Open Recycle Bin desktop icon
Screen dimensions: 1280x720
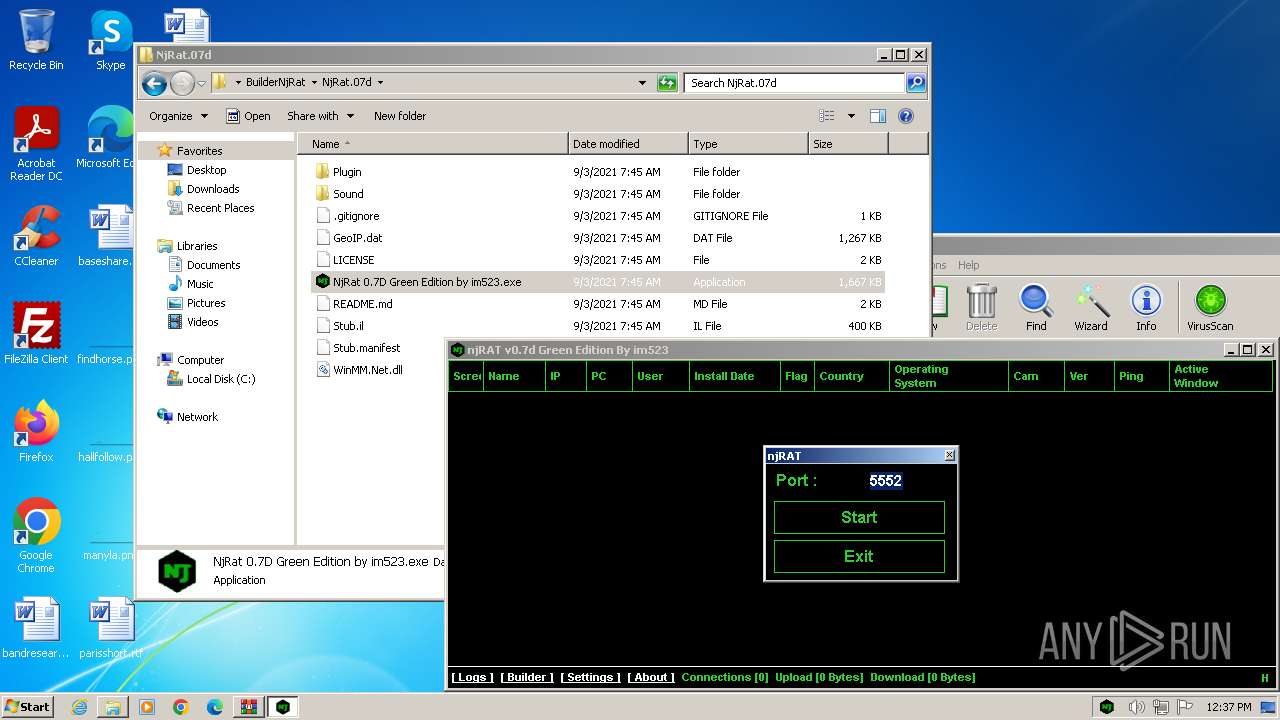point(36,40)
